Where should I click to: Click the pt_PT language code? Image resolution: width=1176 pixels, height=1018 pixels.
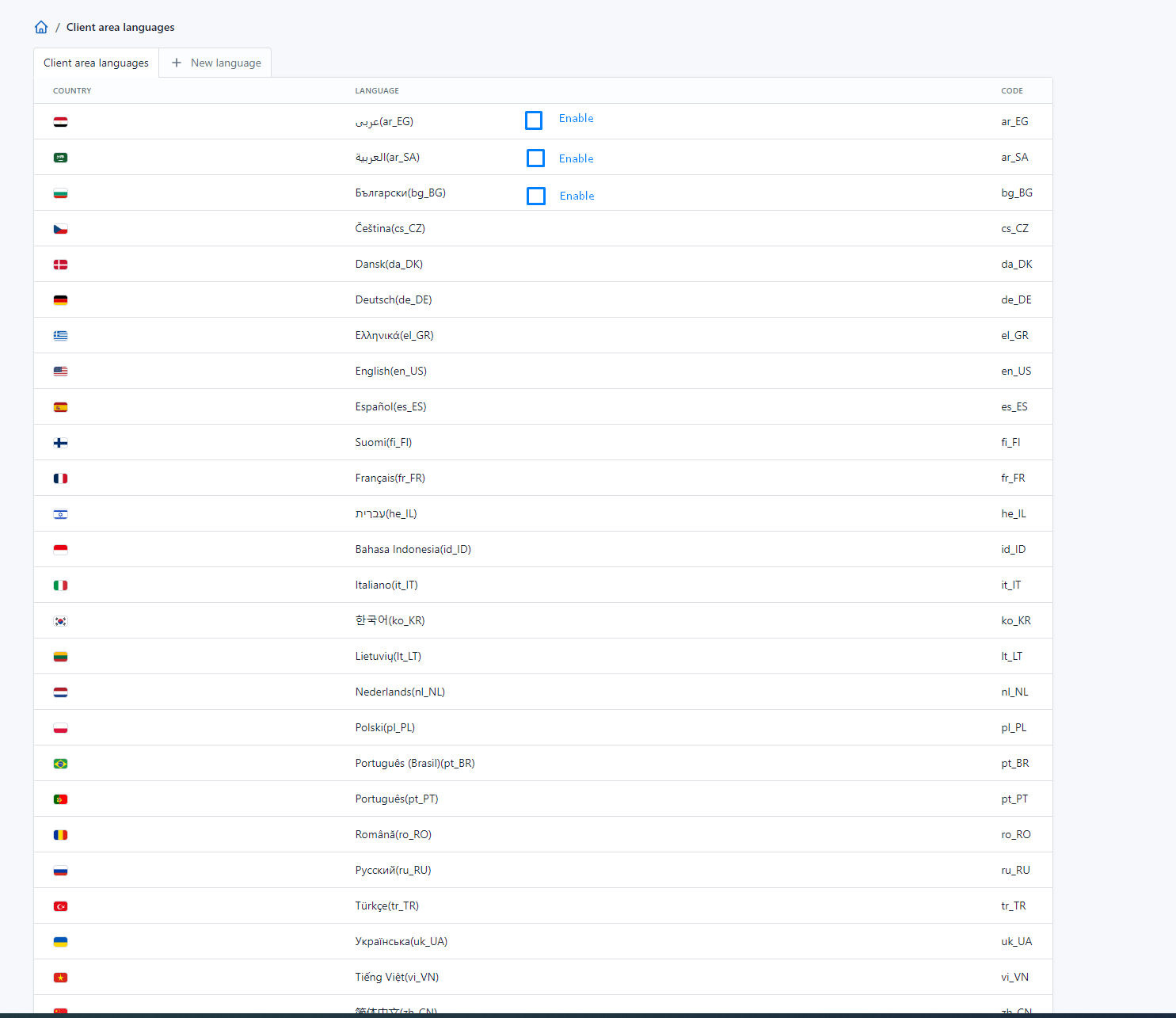tap(1014, 799)
